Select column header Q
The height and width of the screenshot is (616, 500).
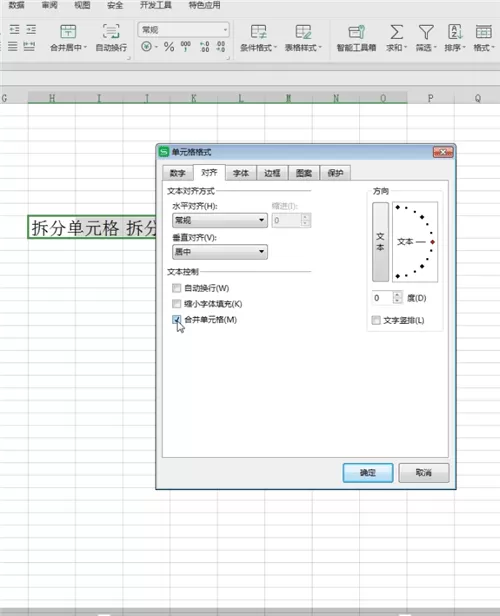[477, 98]
